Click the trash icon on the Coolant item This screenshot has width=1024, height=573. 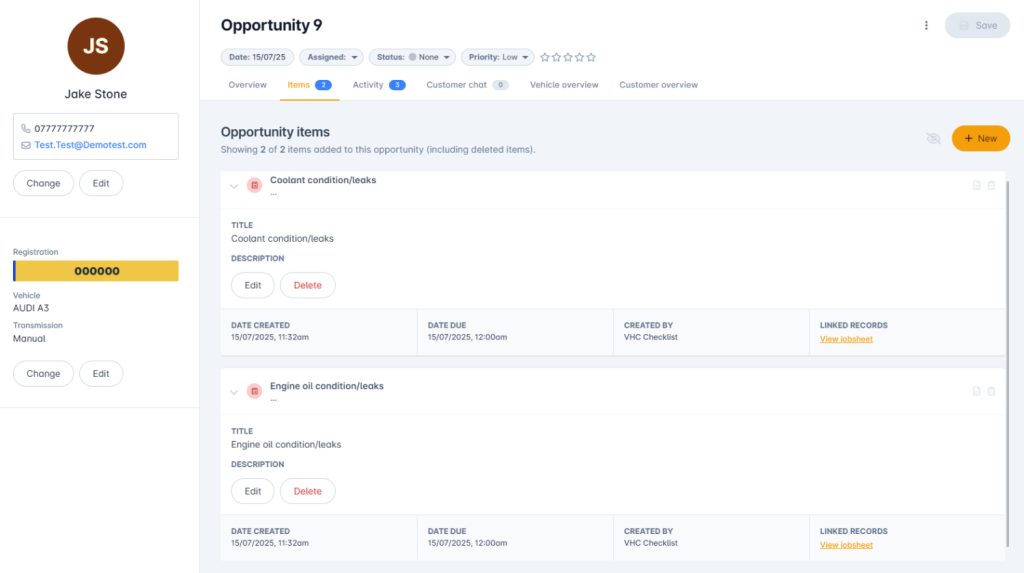991,186
